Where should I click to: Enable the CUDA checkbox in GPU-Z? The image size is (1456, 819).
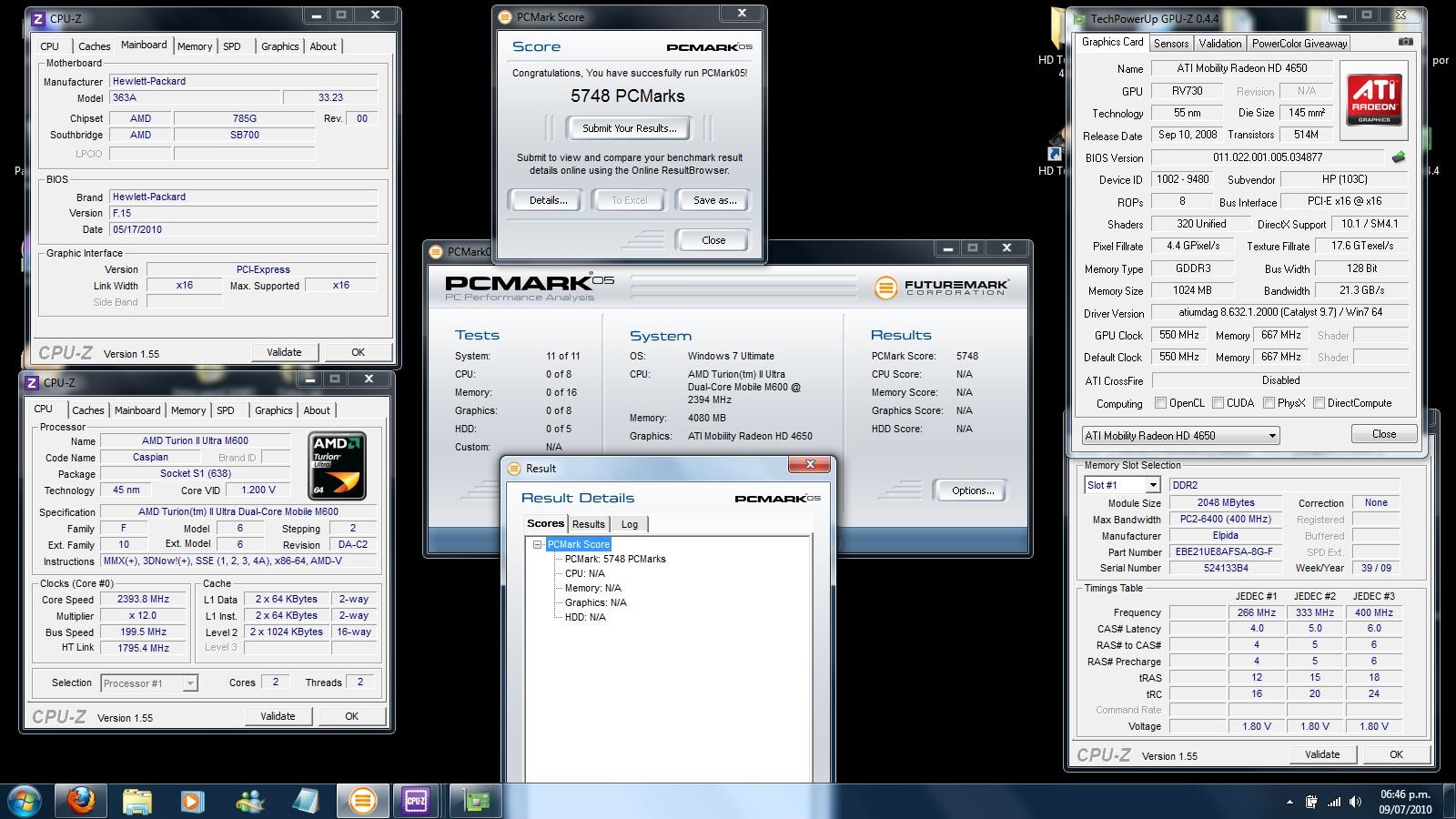pos(1218,403)
